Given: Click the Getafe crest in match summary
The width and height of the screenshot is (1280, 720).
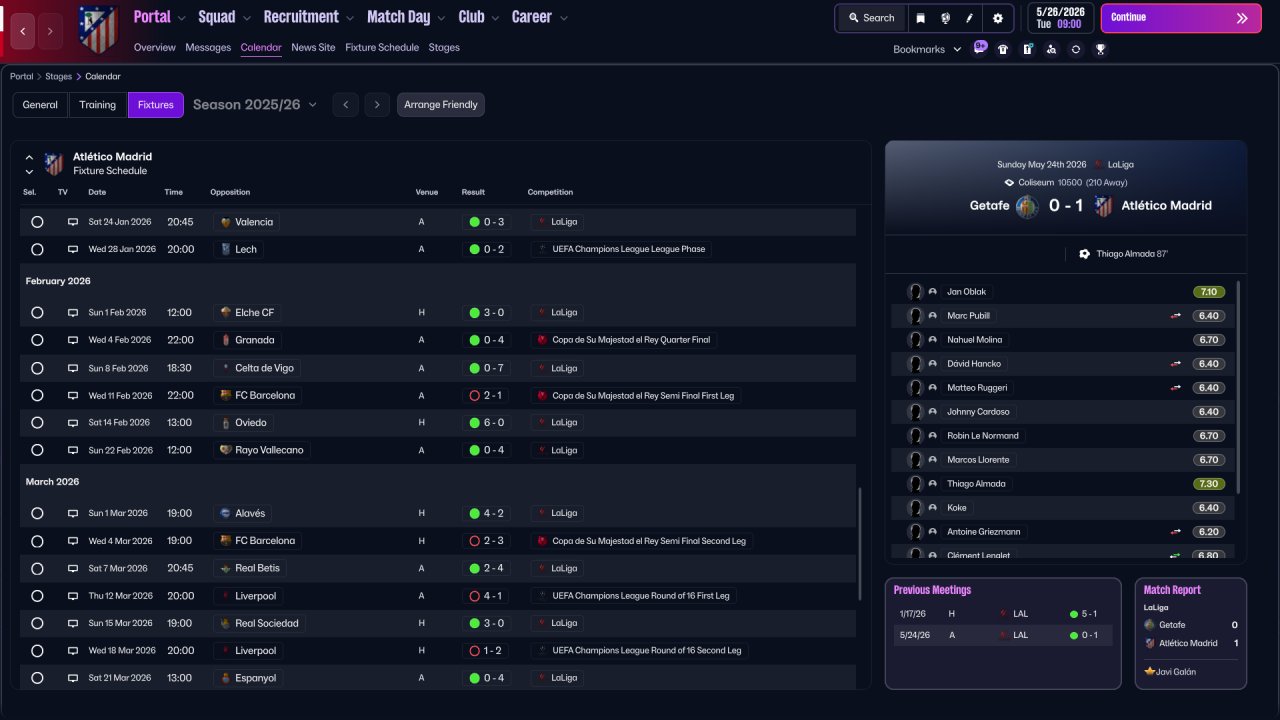Looking at the screenshot, I should tap(1027, 207).
